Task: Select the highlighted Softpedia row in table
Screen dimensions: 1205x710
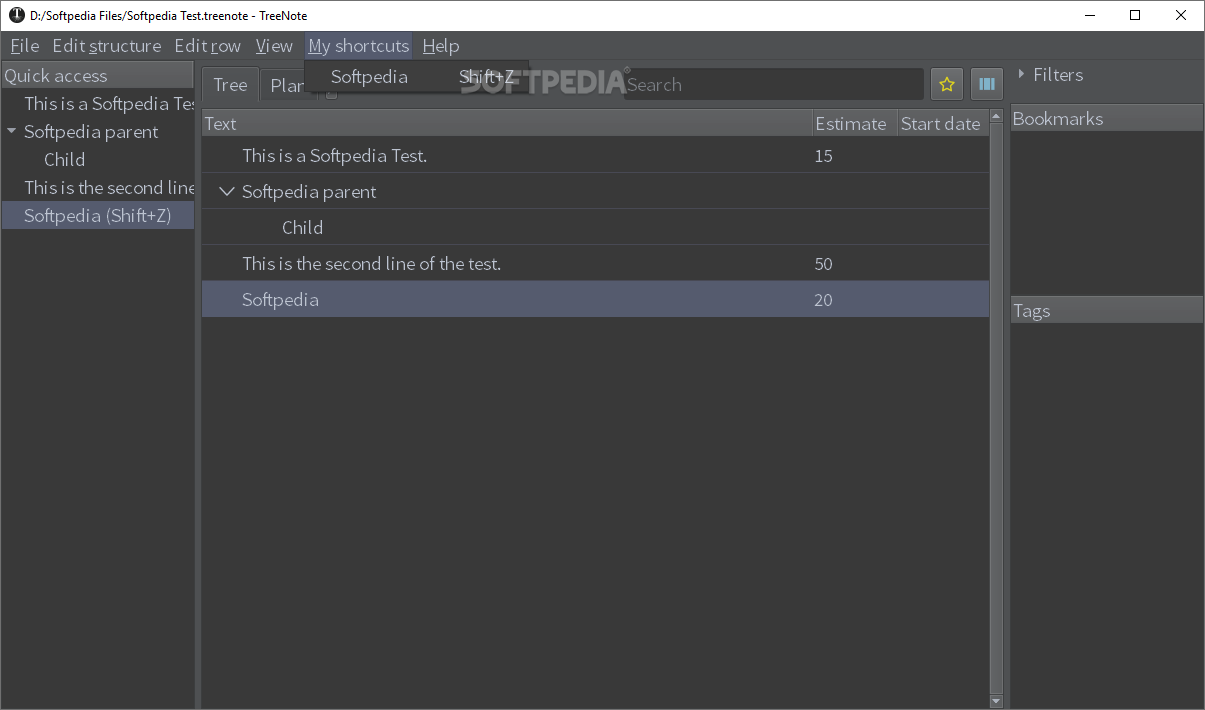Action: pyautogui.click(x=595, y=300)
